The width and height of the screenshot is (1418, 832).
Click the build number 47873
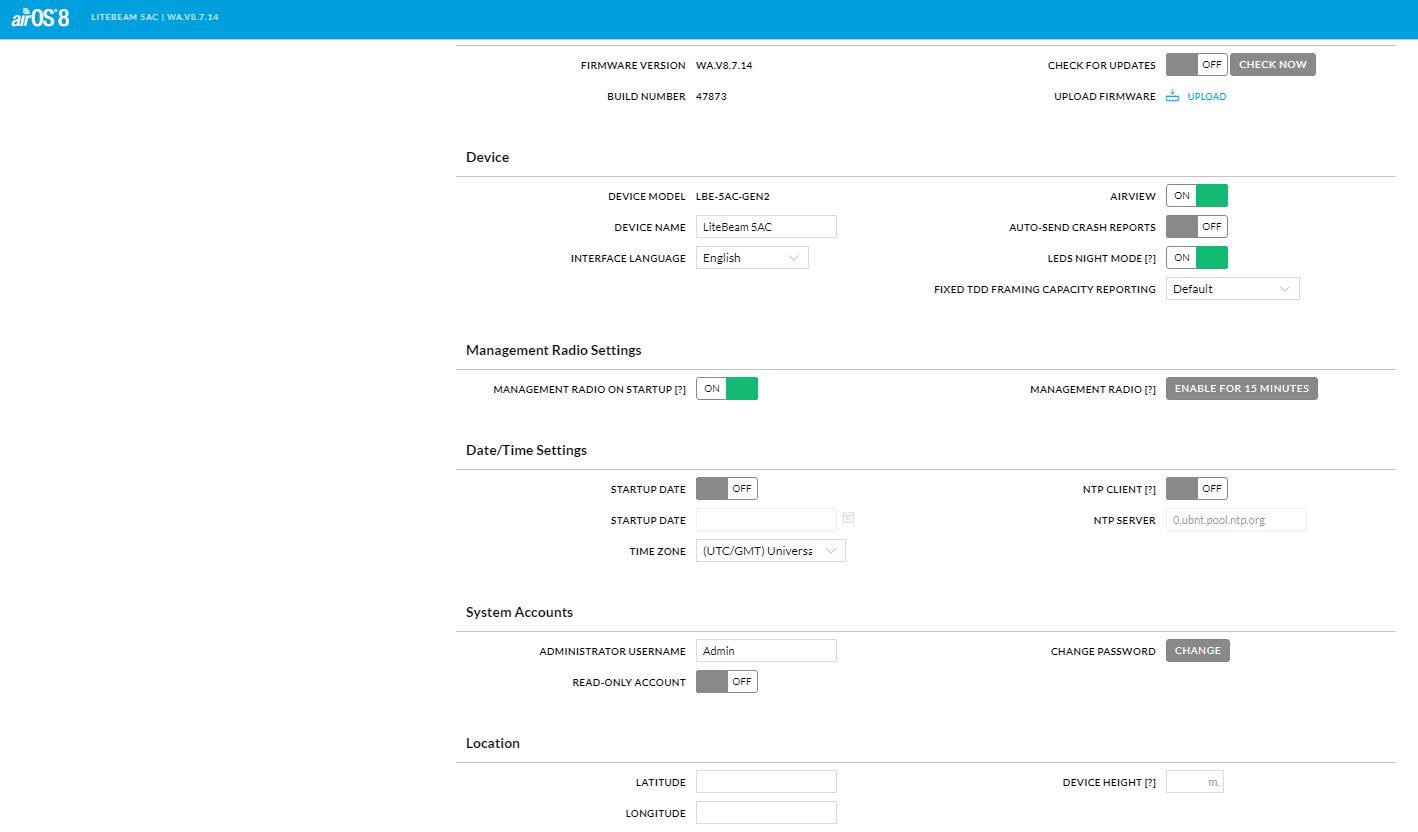click(711, 97)
